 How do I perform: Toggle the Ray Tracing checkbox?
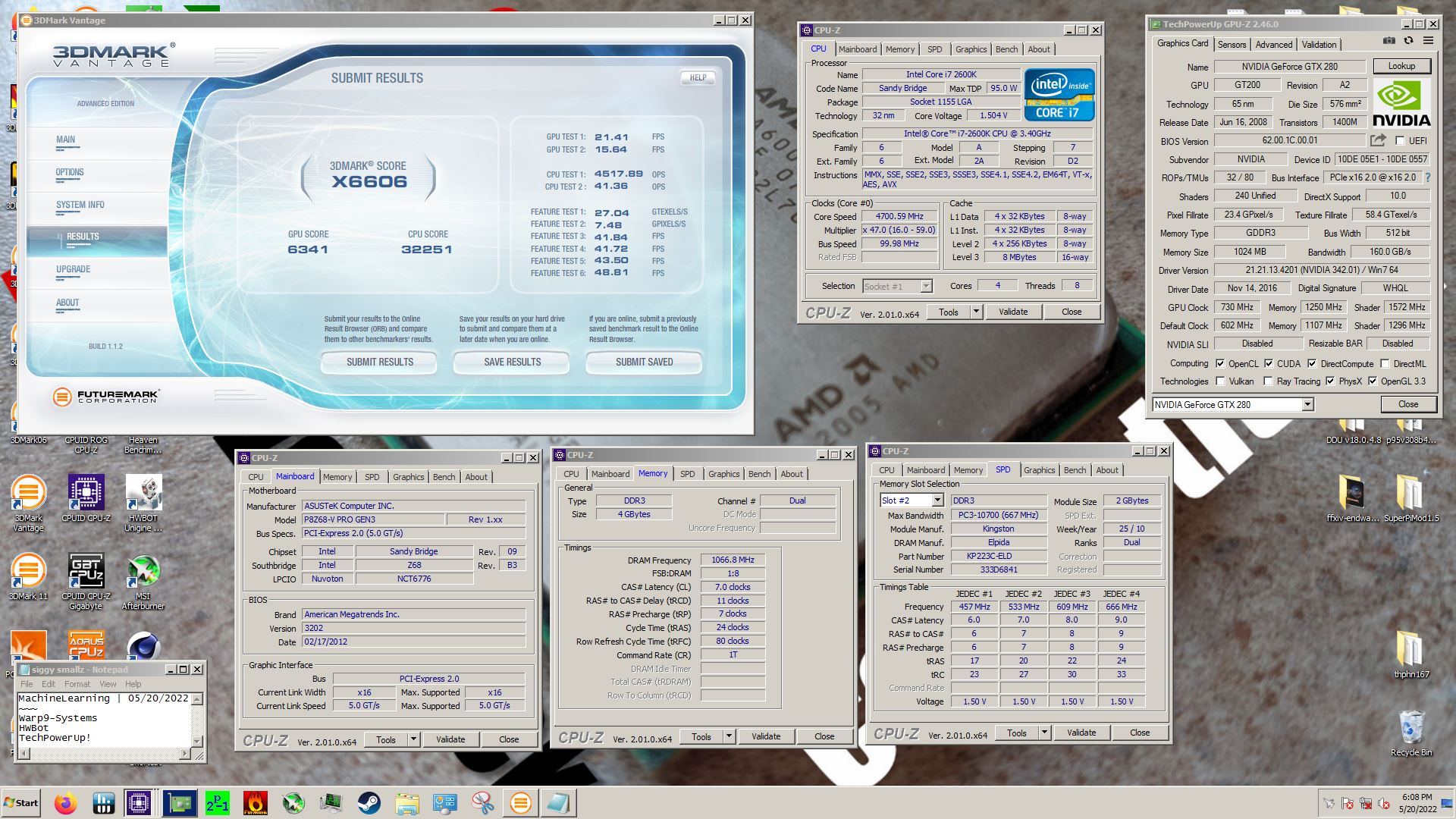tap(1269, 381)
